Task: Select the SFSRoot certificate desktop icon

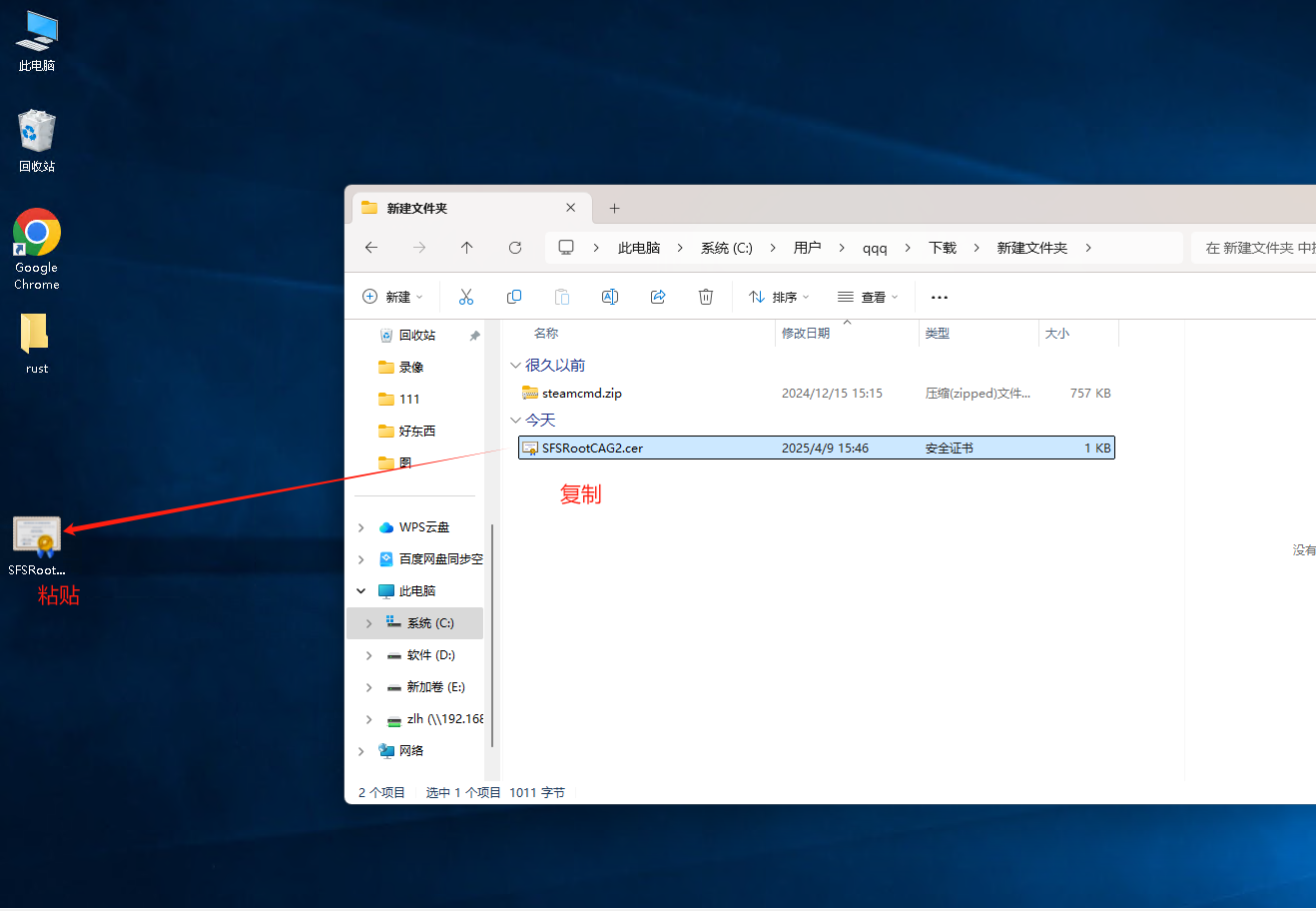Action: coord(37,546)
